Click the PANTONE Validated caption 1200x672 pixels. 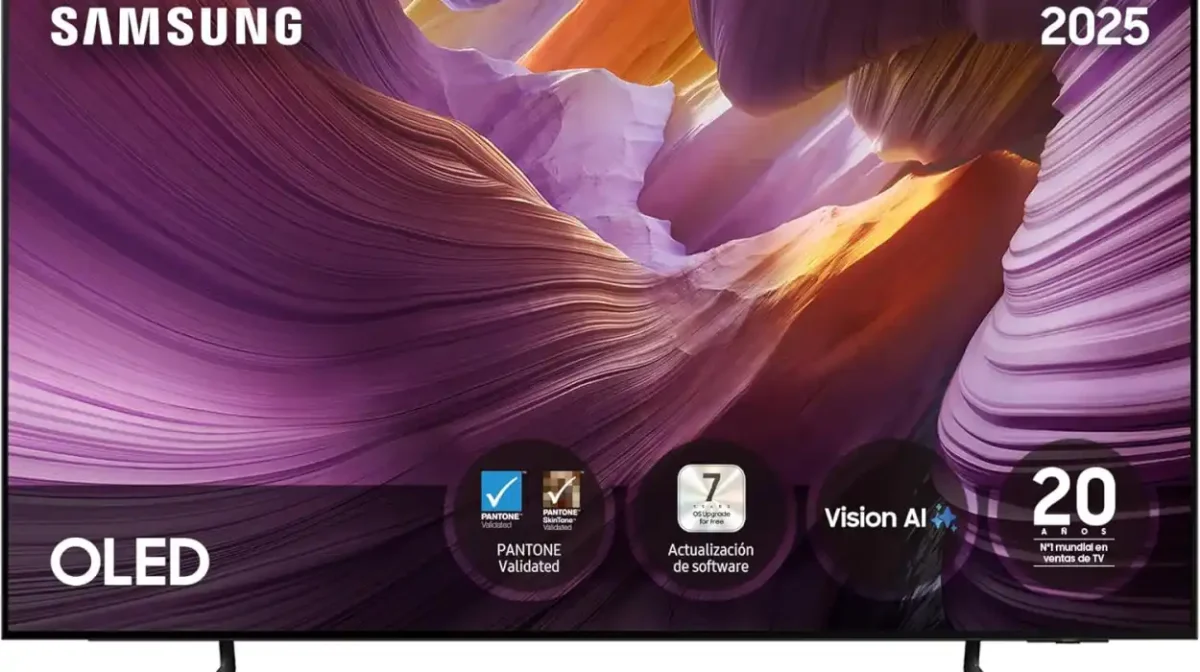click(x=529, y=558)
